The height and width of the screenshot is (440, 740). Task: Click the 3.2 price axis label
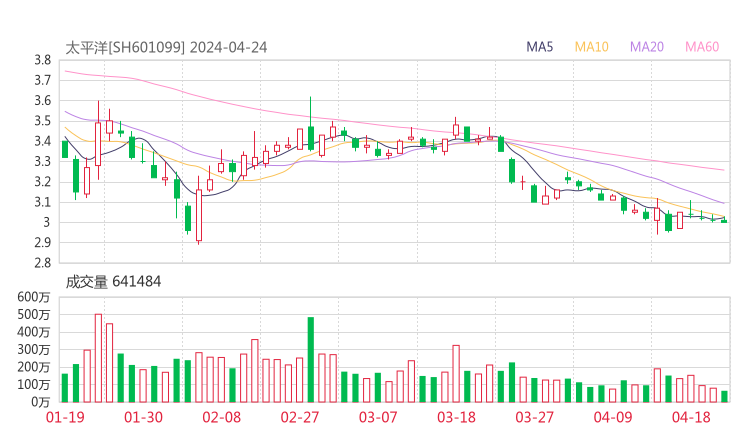coord(42,182)
